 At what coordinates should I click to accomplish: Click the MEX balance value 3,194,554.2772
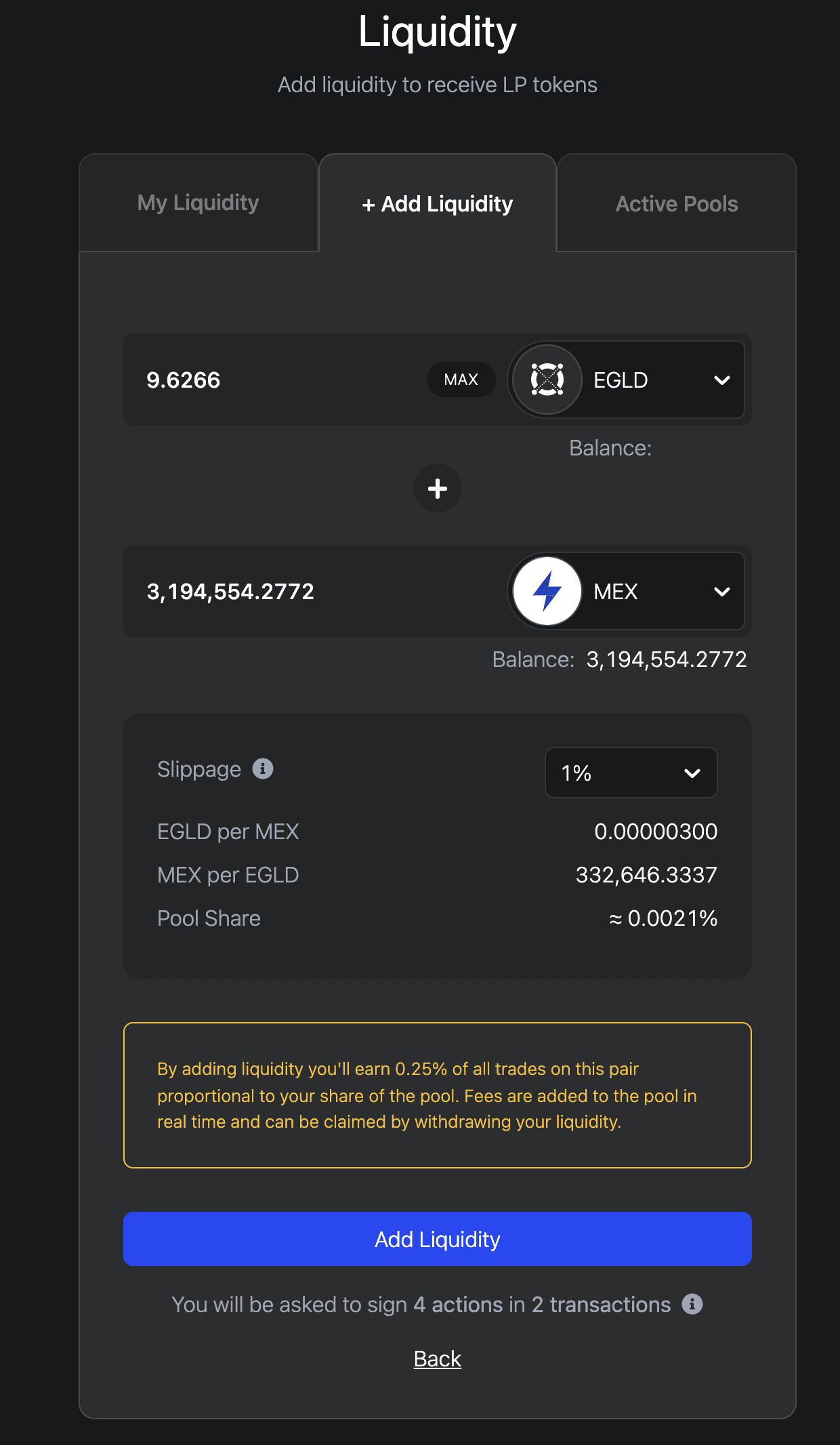click(667, 659)
